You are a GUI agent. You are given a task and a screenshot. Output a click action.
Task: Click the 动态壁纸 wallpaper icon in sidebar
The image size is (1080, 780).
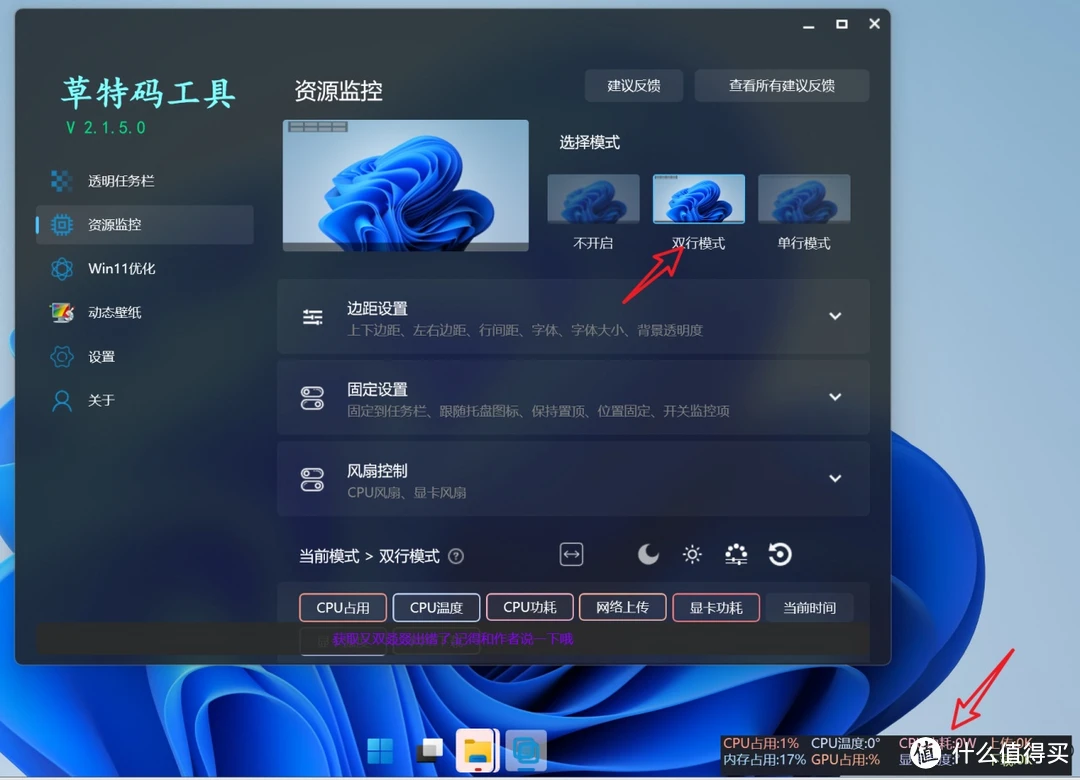[x=64, y=312]
